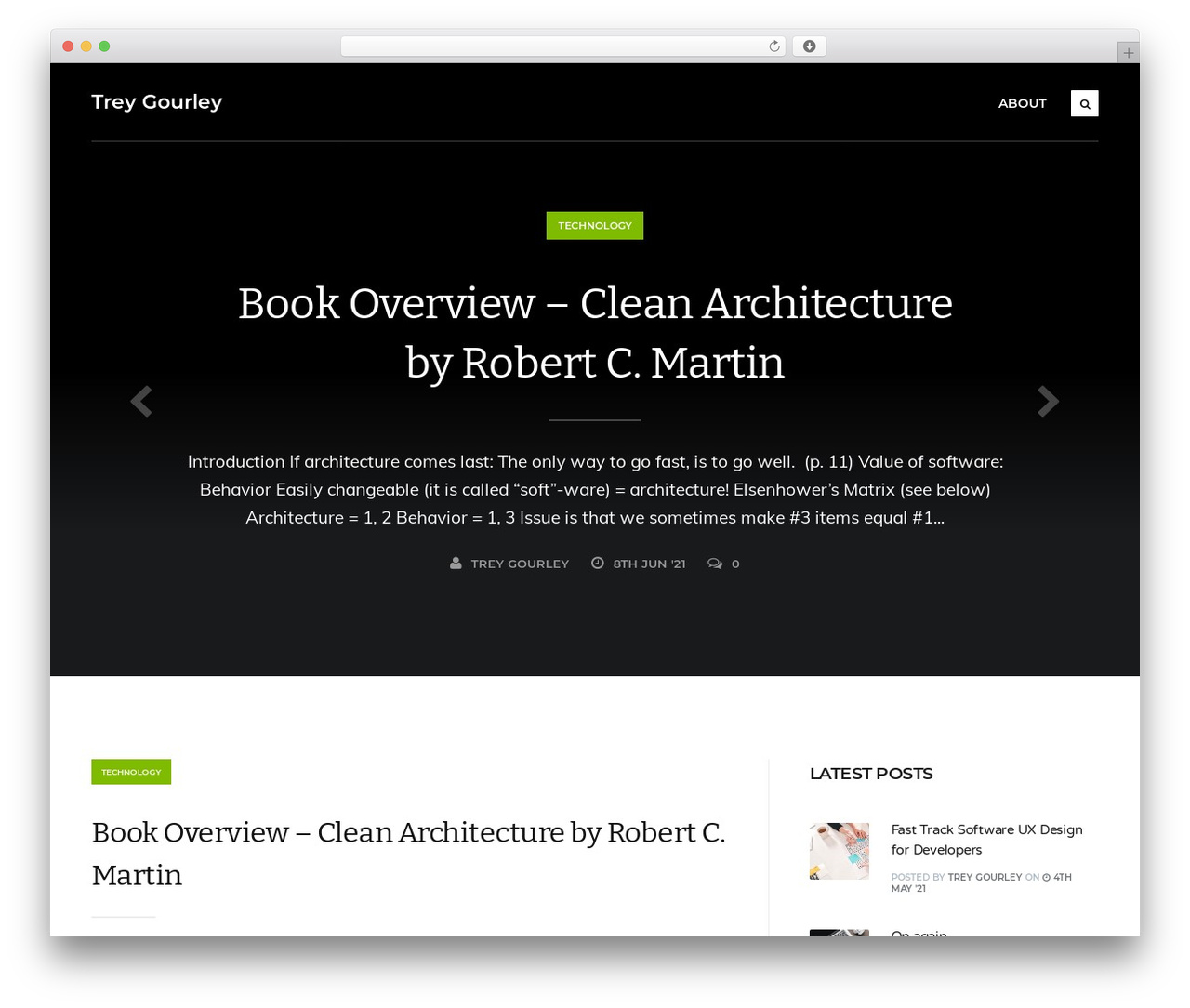Go to Trey Gourley site title
The image size is (1190, 1008).
(157, 102)
